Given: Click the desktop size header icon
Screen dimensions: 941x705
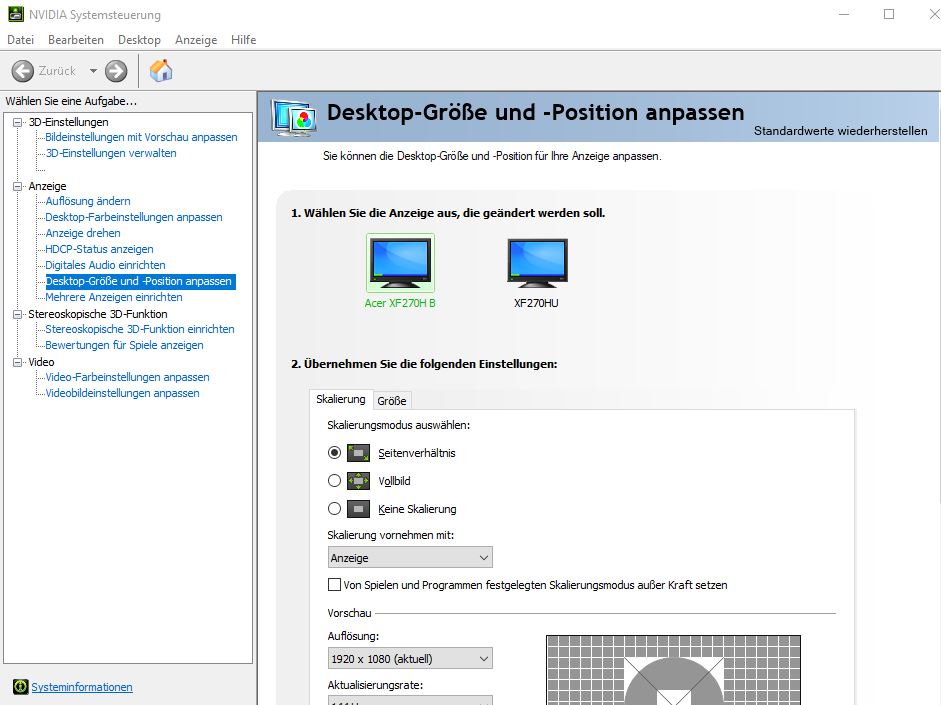Looking at the screenshot, I should tap(293, 117).
